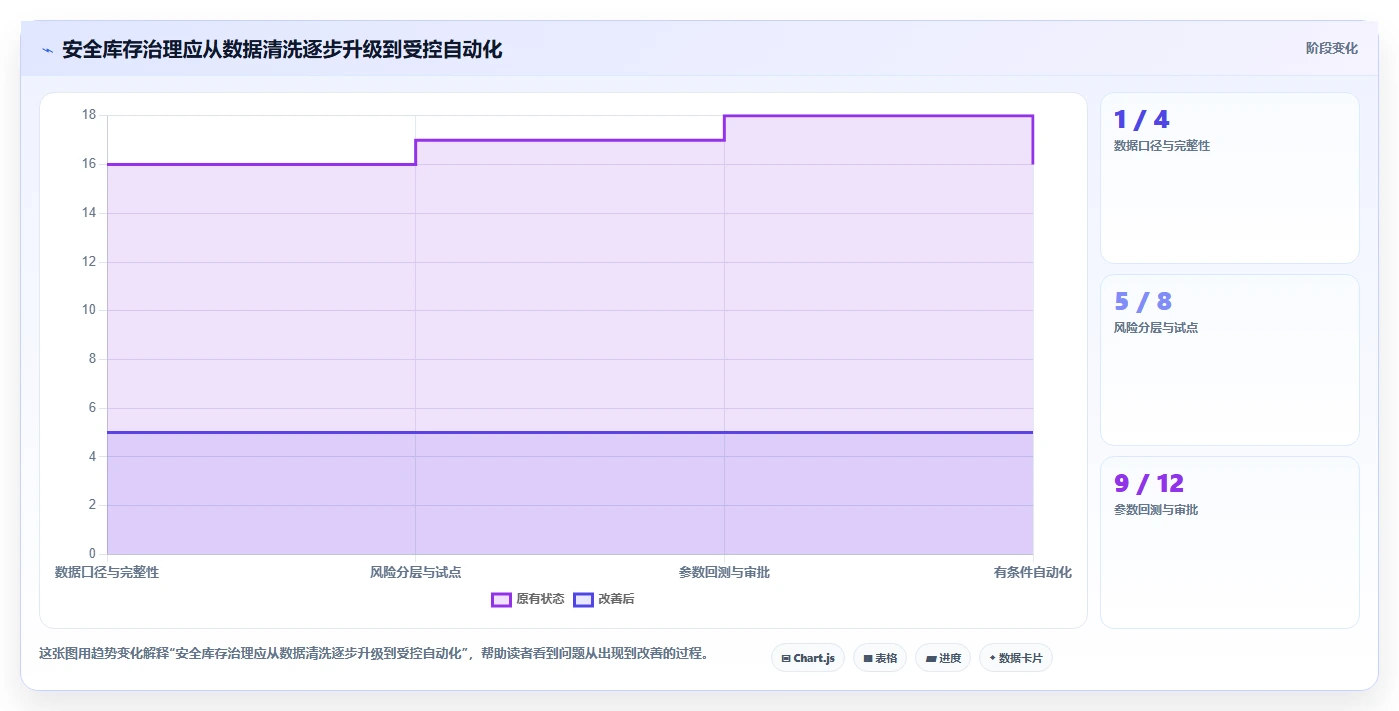
Task: Click the 阶段变化 label in header
Action: [x=1332, y=48]
